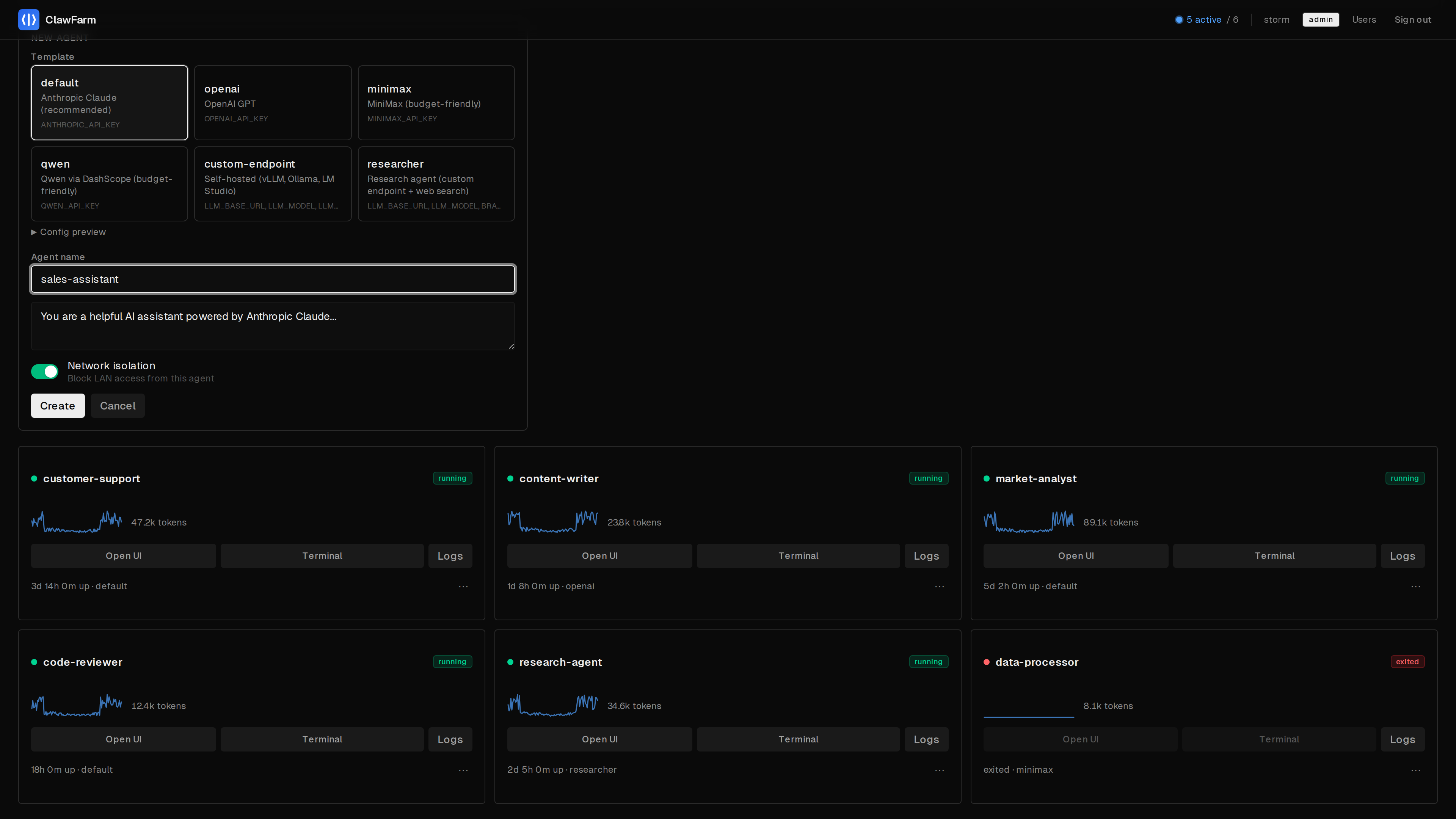
Task: Open the Users page
Action: [x=1365, y=19]
